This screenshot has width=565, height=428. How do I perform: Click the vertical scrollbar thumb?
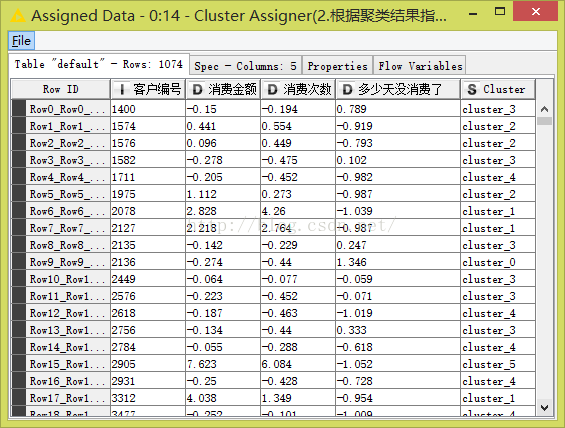(x=544, y=121)
